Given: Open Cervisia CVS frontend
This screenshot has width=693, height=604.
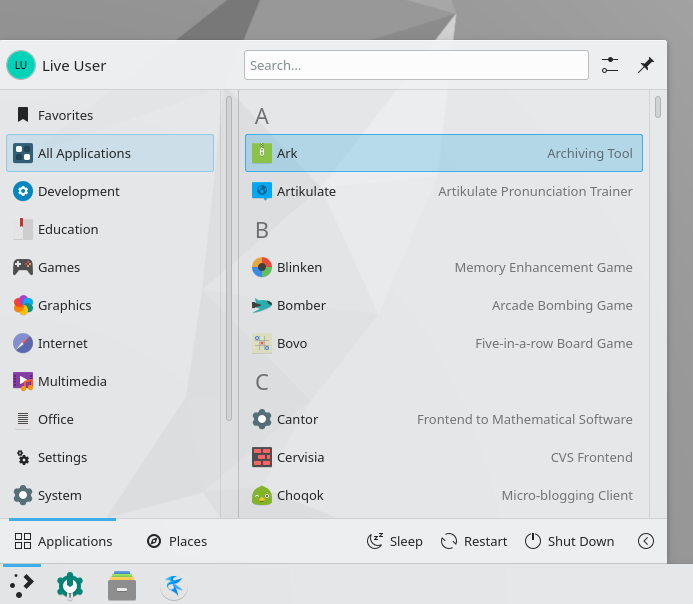Looking at the screenshot, I should pyautogui.click(x=444, y=457).
